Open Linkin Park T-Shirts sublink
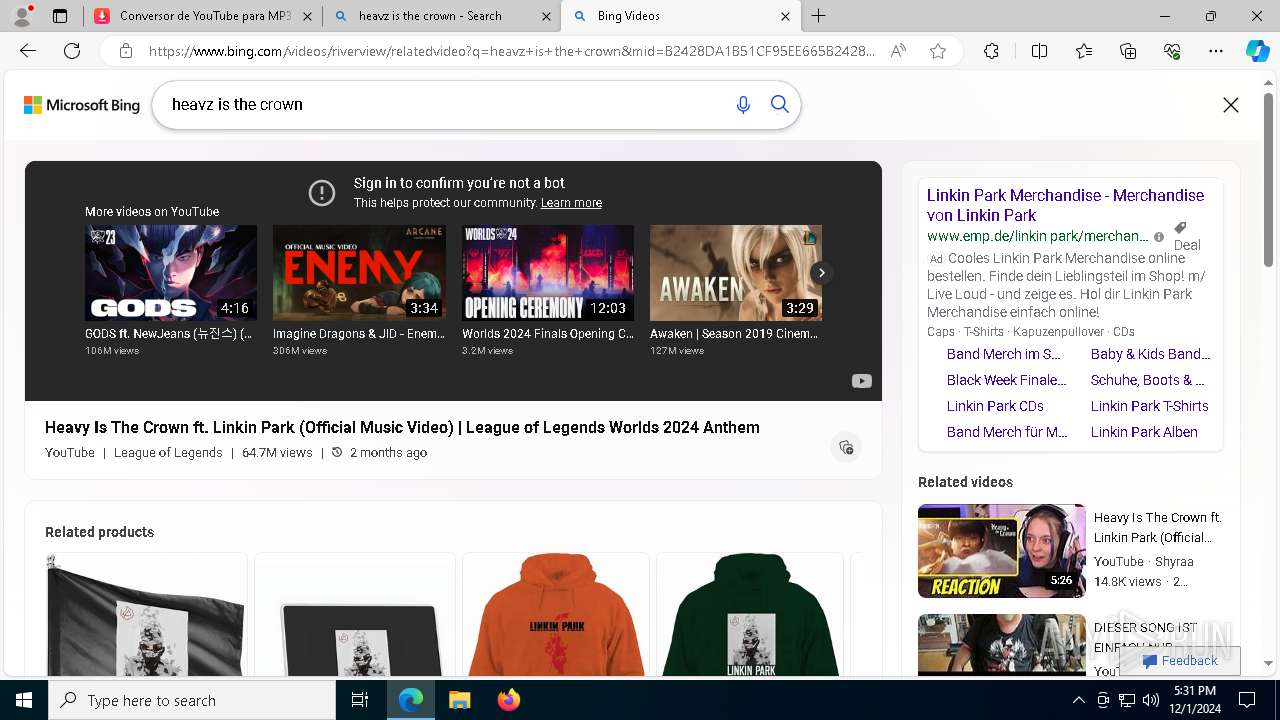Screen dimensions: 1280x720 point(1149,406)
